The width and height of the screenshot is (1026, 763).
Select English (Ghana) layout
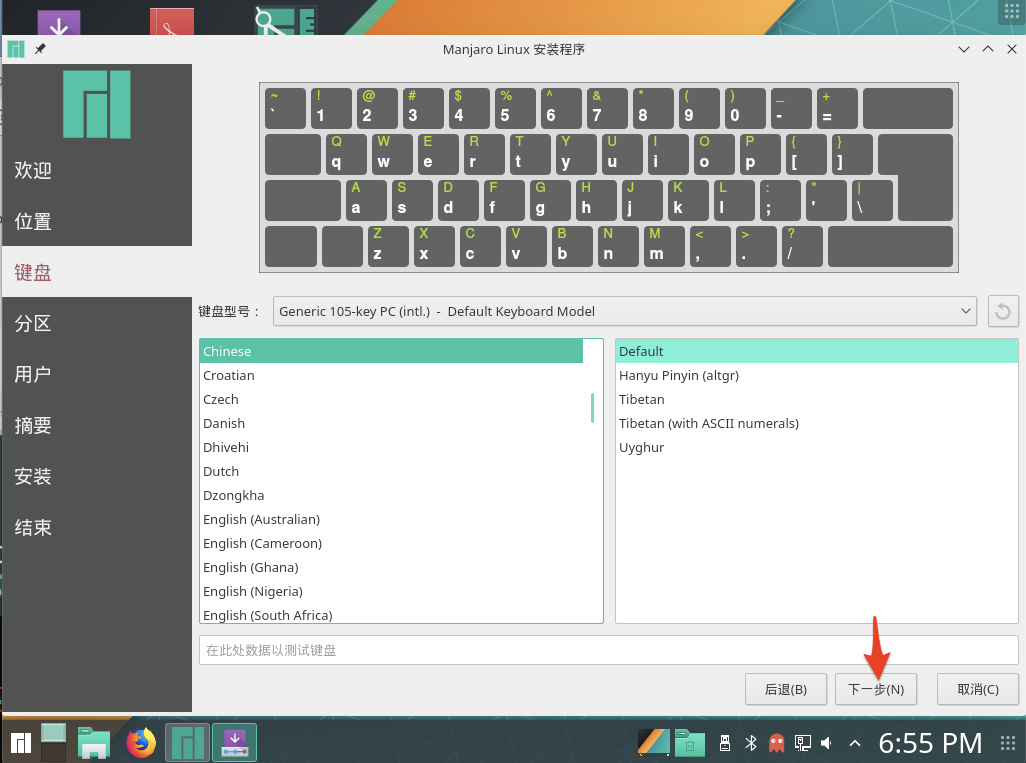391,567
